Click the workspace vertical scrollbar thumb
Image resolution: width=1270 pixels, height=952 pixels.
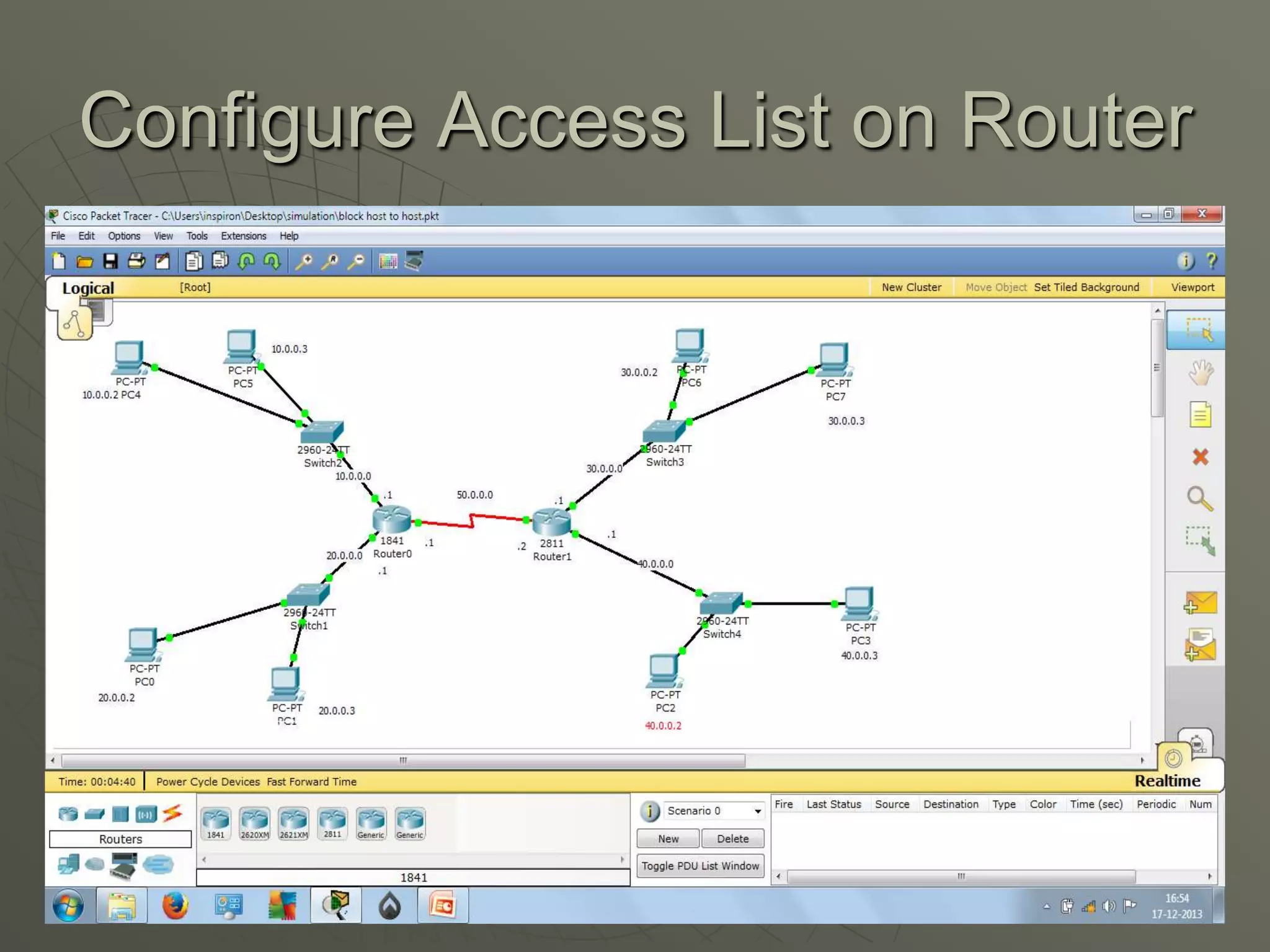coord(1157,368)
